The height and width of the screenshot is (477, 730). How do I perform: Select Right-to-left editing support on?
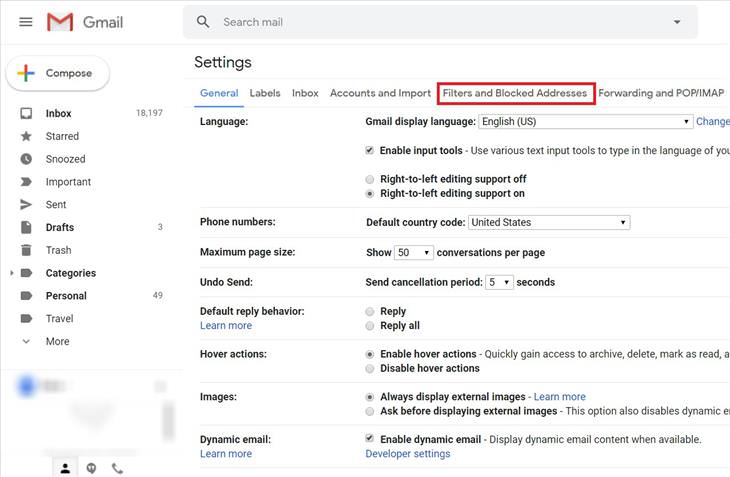point(370,194)
